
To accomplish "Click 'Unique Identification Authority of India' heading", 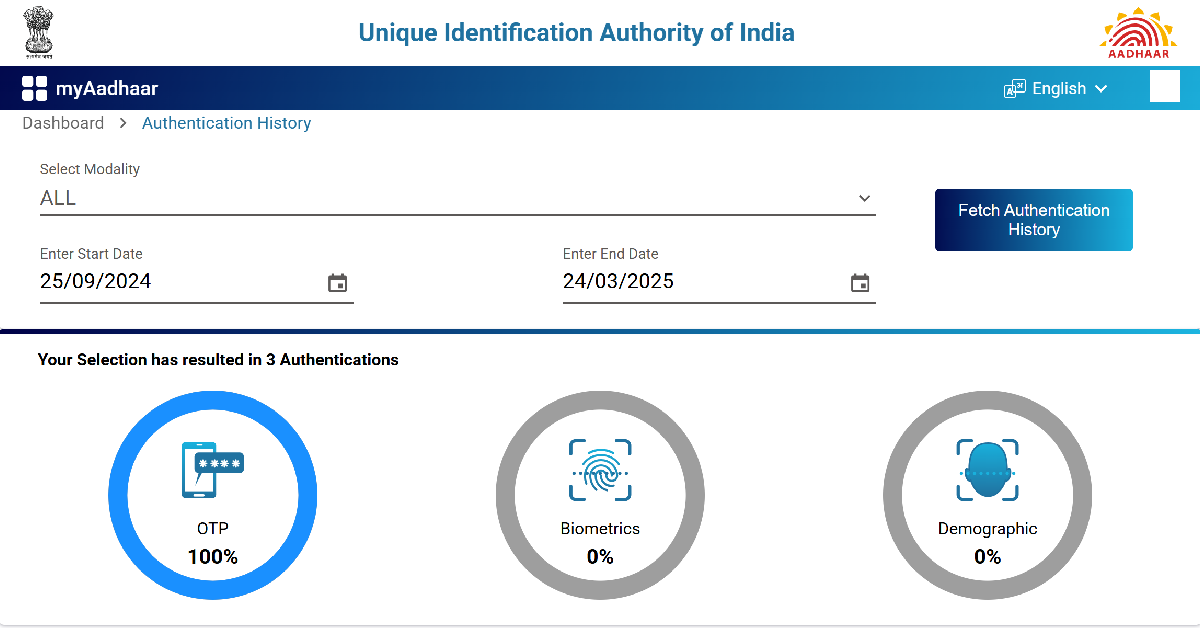I will [x=577, y=32].
